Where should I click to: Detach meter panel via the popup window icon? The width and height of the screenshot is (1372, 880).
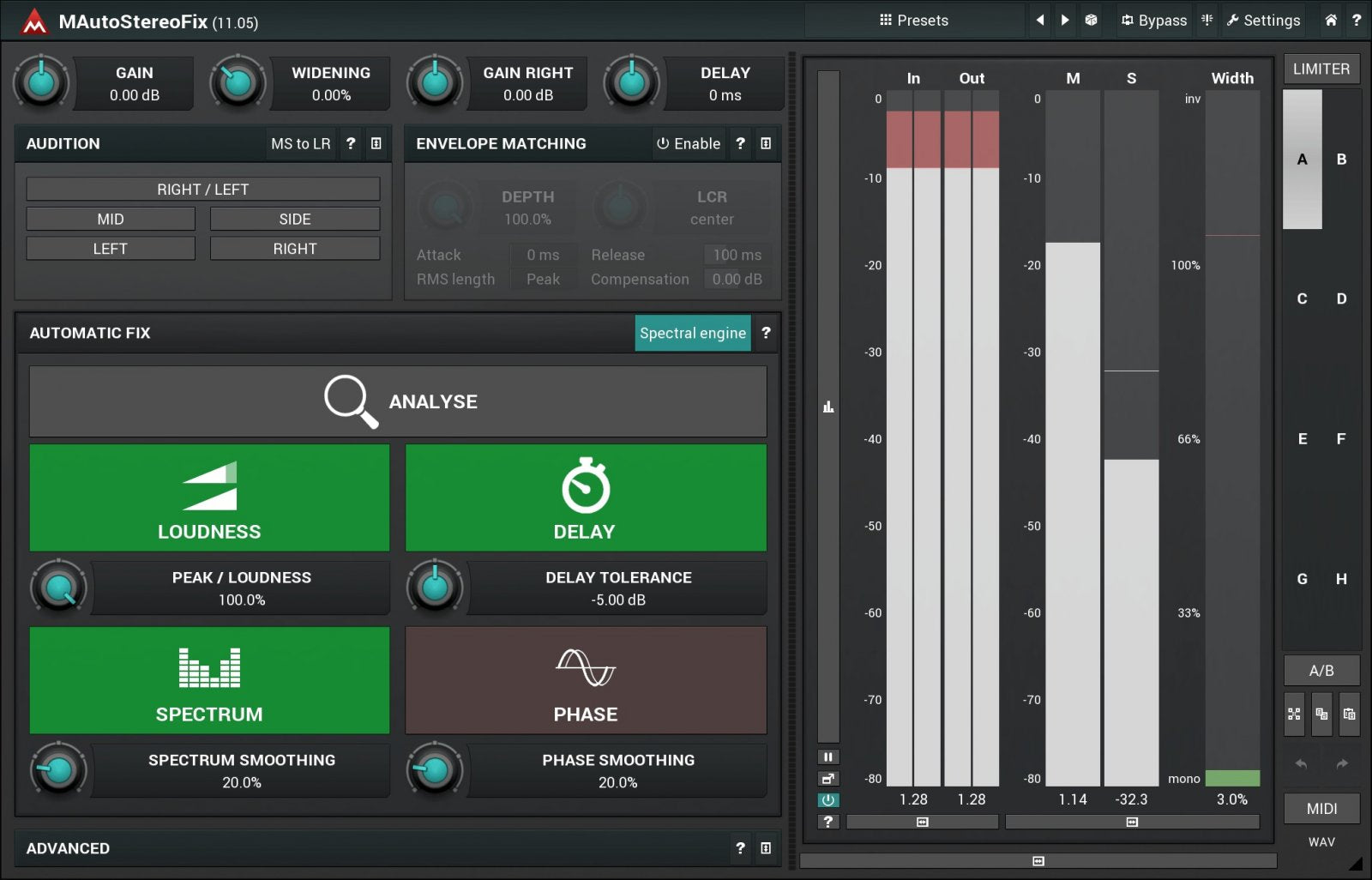click(x=827, y=778)
